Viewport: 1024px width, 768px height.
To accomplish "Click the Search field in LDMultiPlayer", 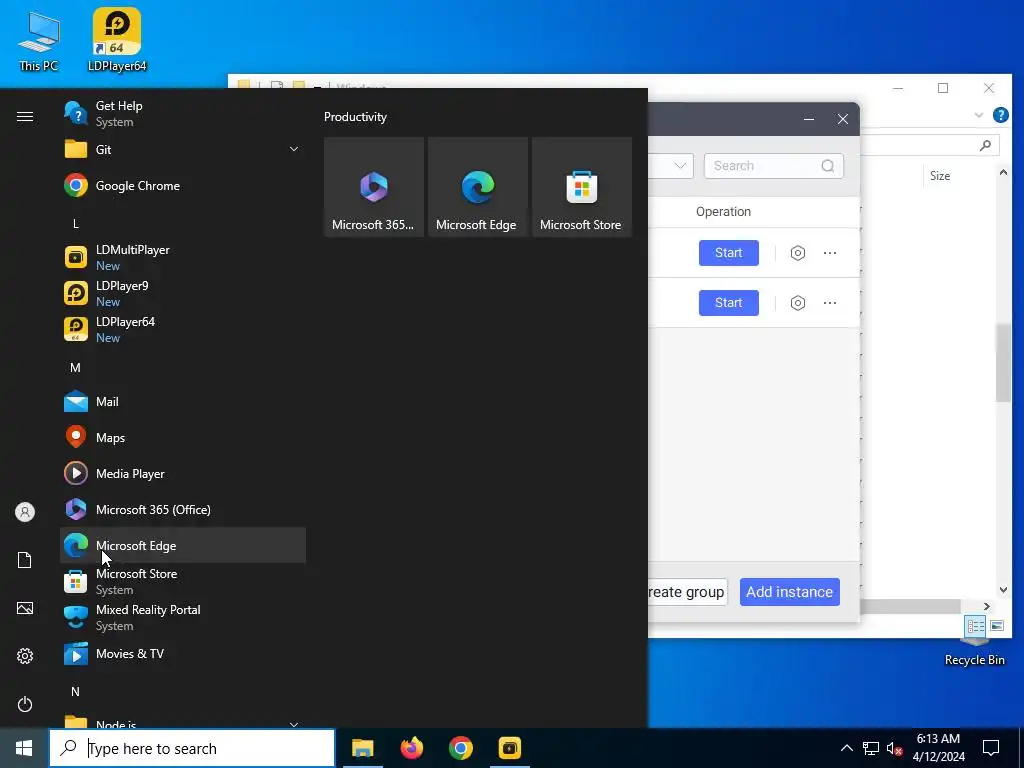I will [x=774, y=166].
